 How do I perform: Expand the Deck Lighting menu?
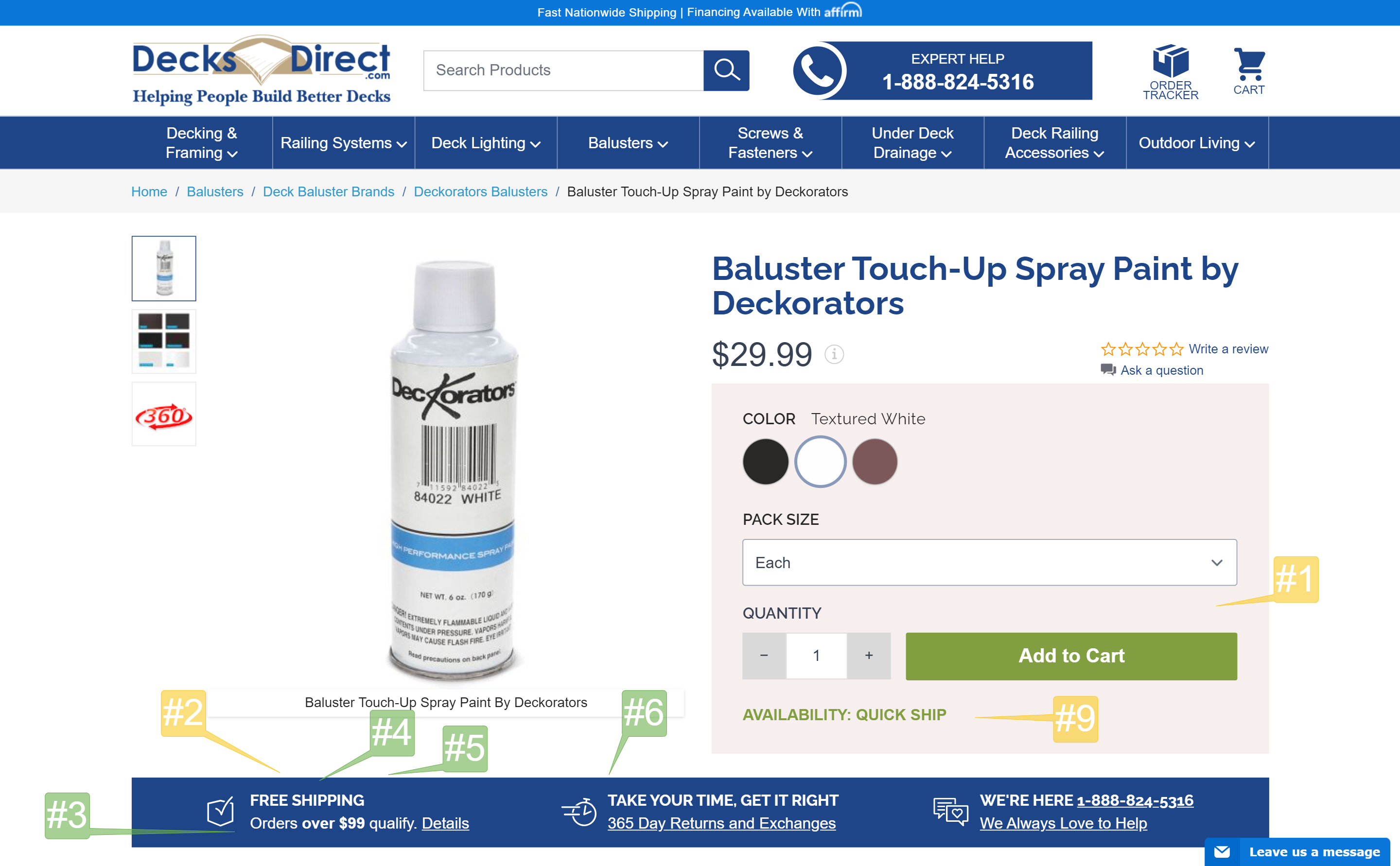pyautogui.click(x=486, y=143)
